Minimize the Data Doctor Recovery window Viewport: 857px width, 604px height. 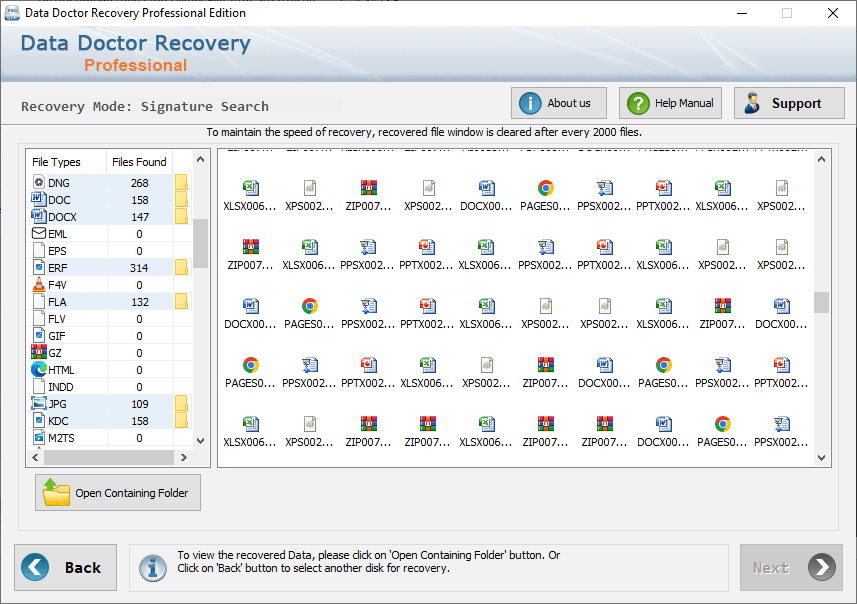[742, 13]
